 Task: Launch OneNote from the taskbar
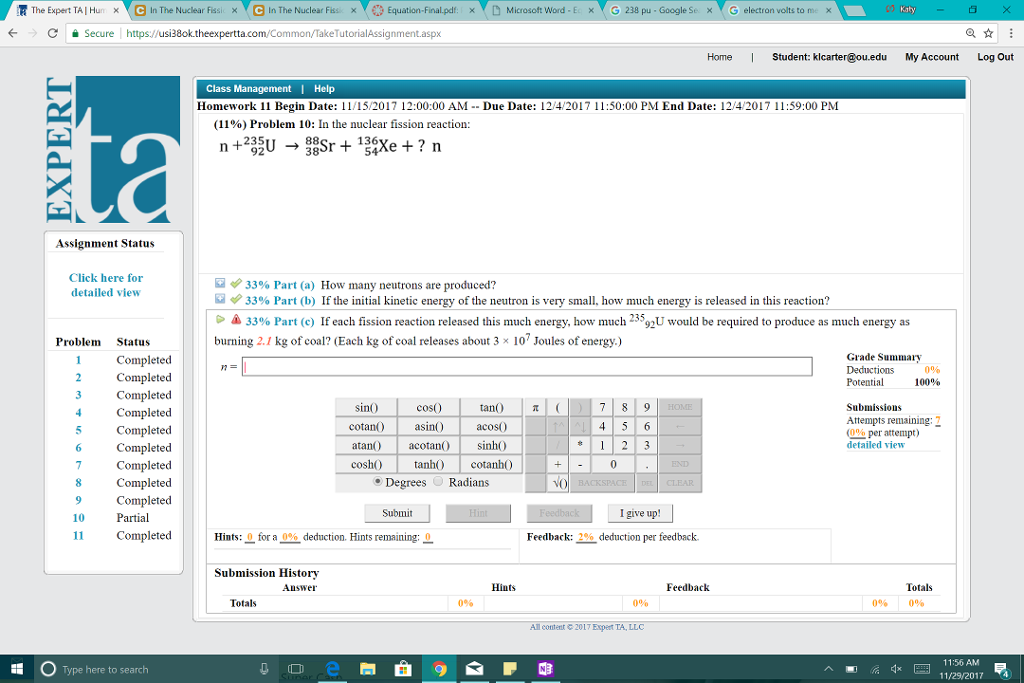coord(545,669)
